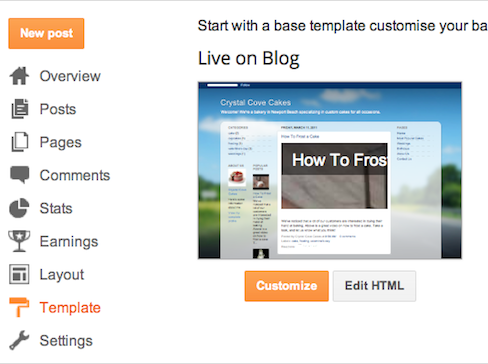Select the Earnings menu label

[69, 242]
